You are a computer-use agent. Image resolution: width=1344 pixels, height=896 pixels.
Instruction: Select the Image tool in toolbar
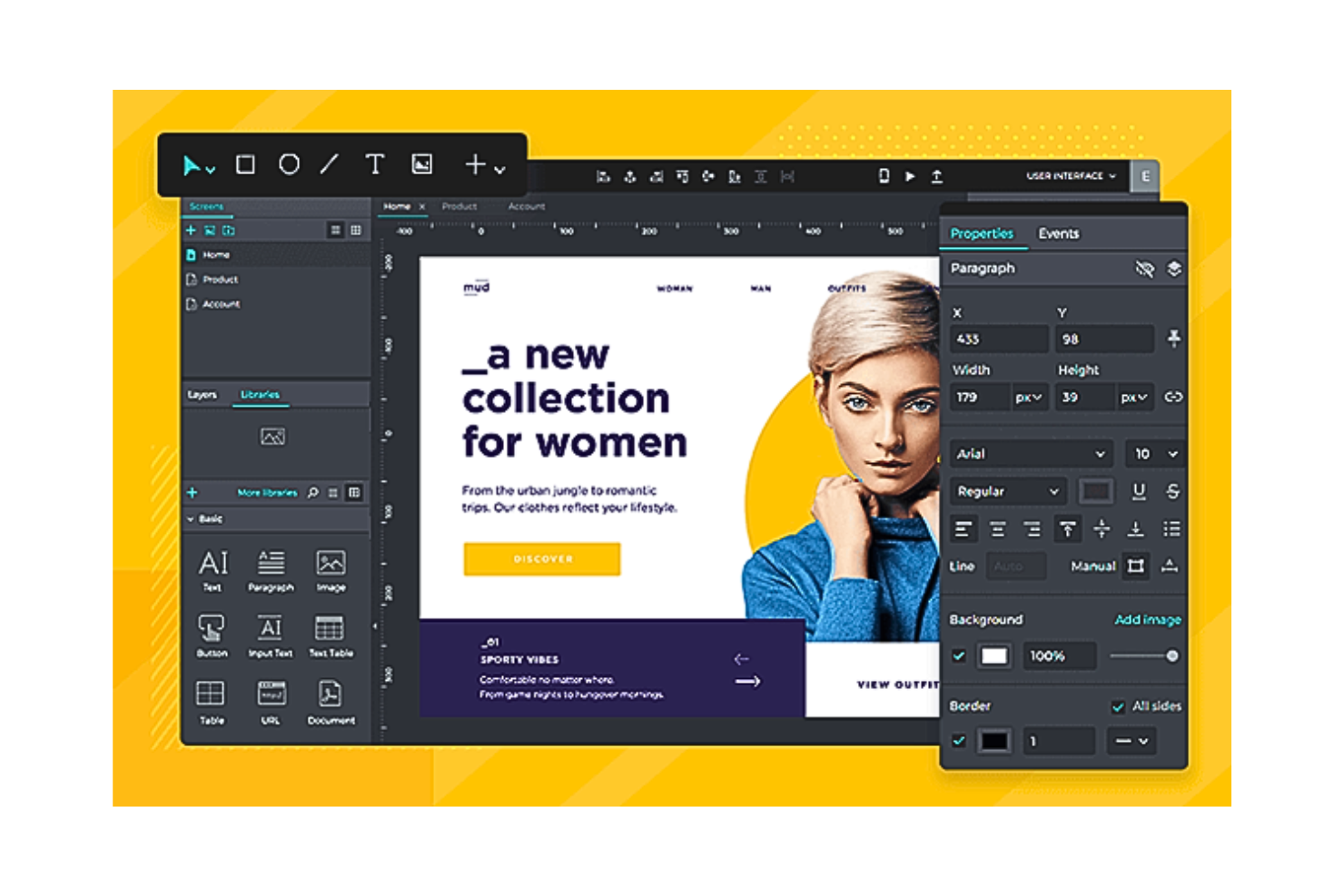[421, 164]
